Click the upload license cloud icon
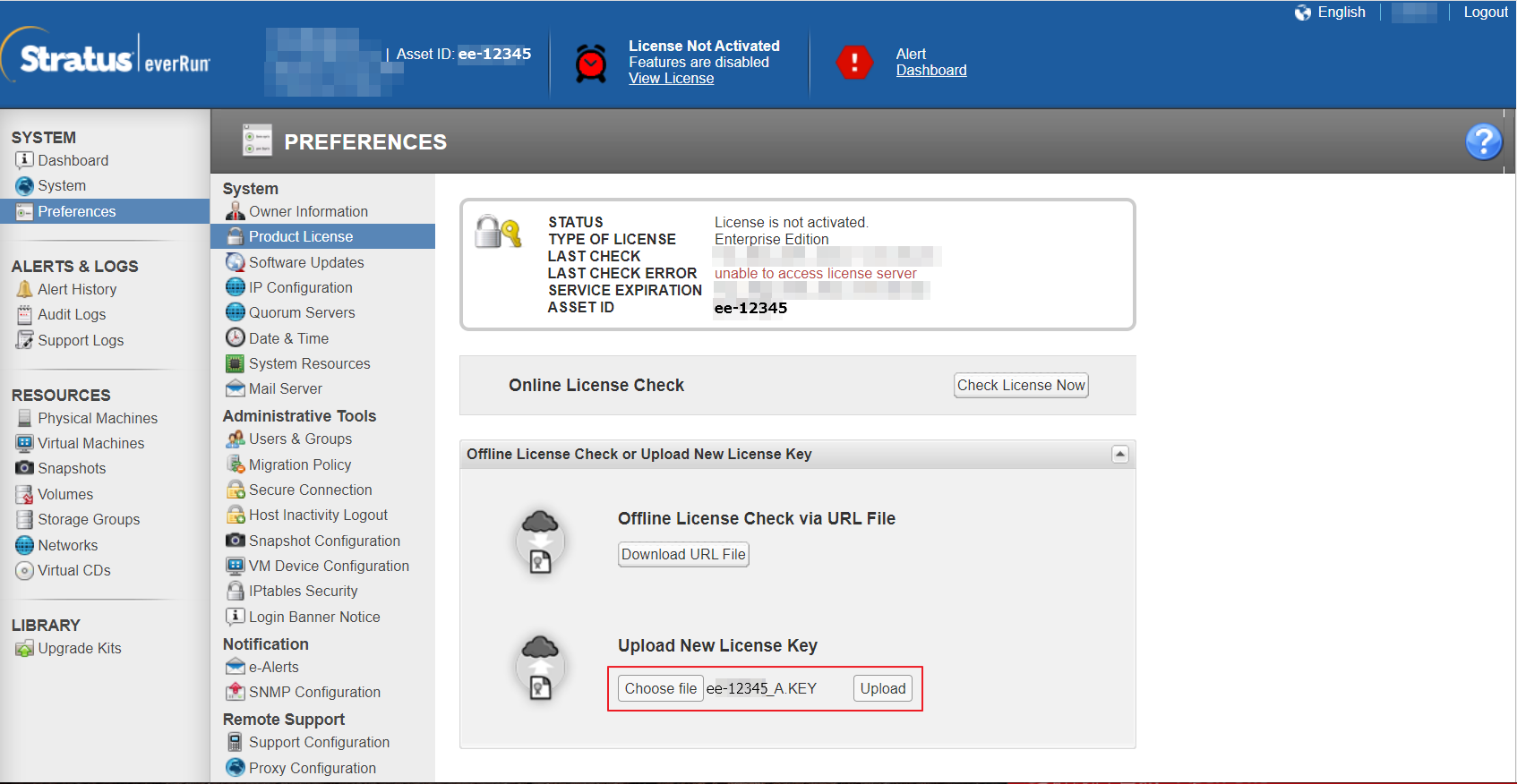 [540, 668]
